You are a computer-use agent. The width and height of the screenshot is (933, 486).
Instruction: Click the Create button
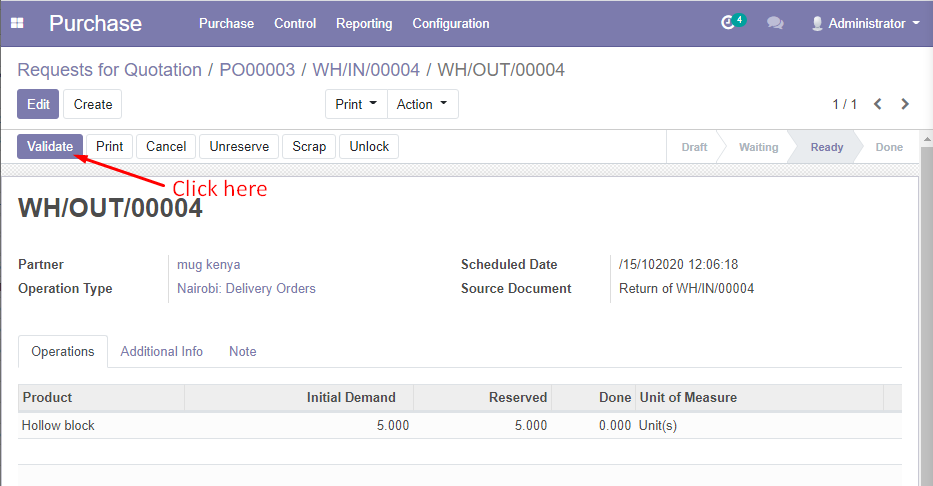pyautogui.click(x=93, y=104)
